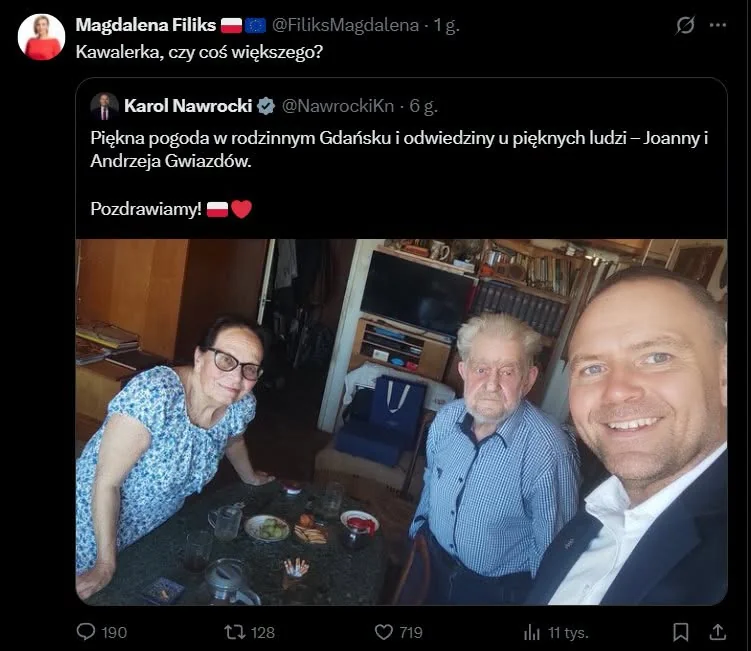Open Magdalena Filiks profile avatar

click(x=41, y=37)
